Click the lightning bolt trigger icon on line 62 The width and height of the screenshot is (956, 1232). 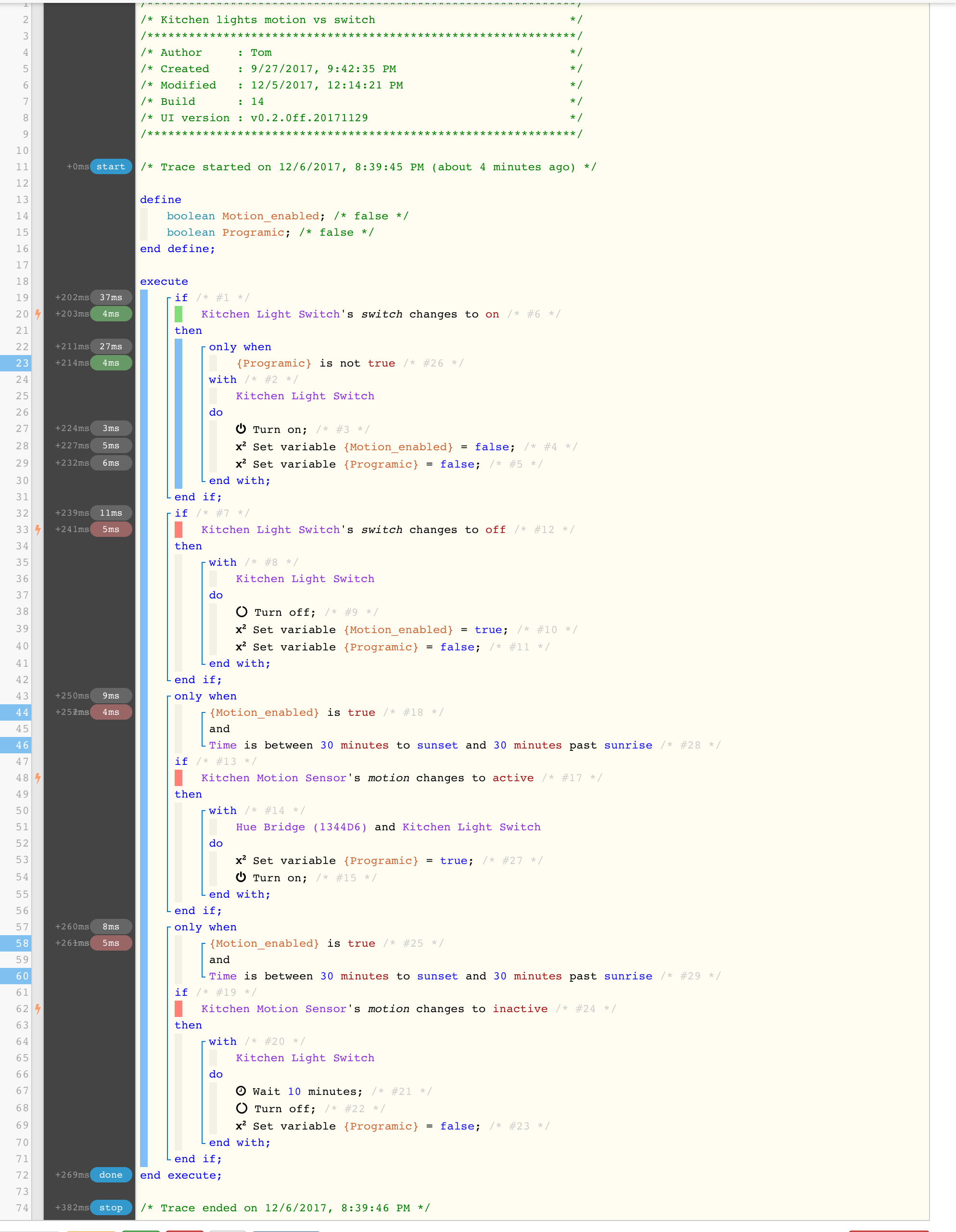(38, 1009)
